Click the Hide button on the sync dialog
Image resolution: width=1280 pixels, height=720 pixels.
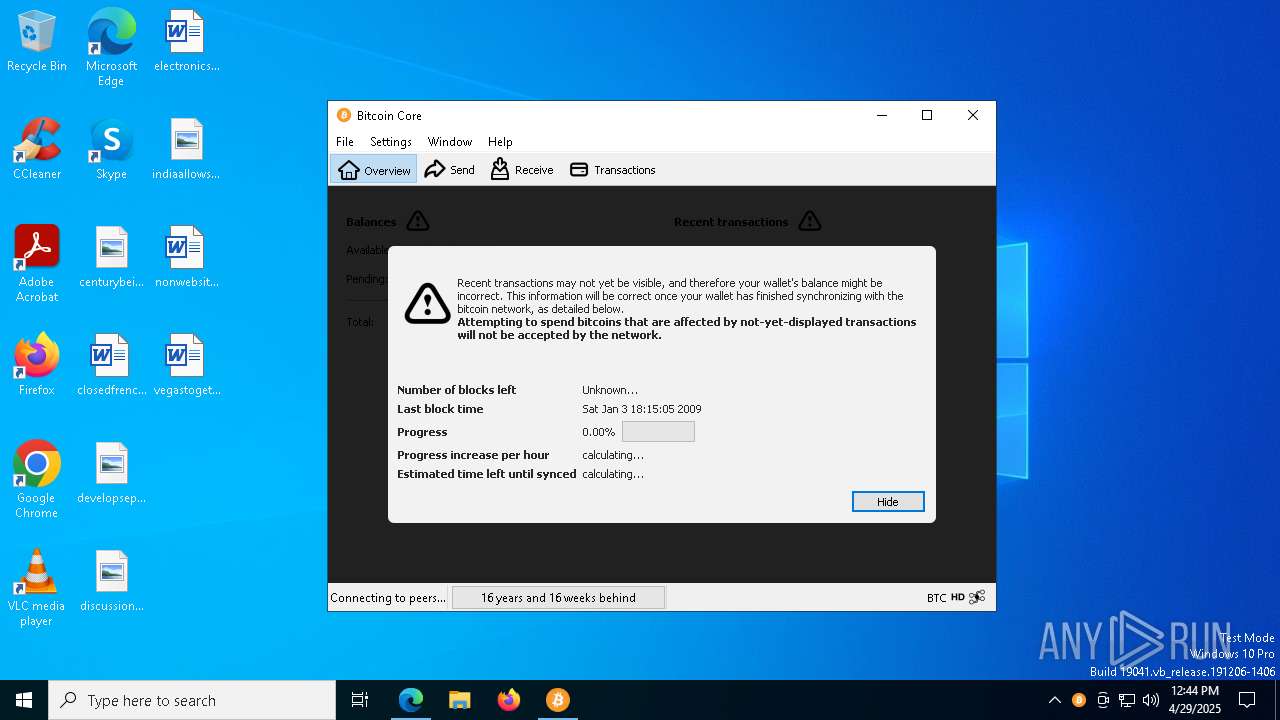[888, 502]
